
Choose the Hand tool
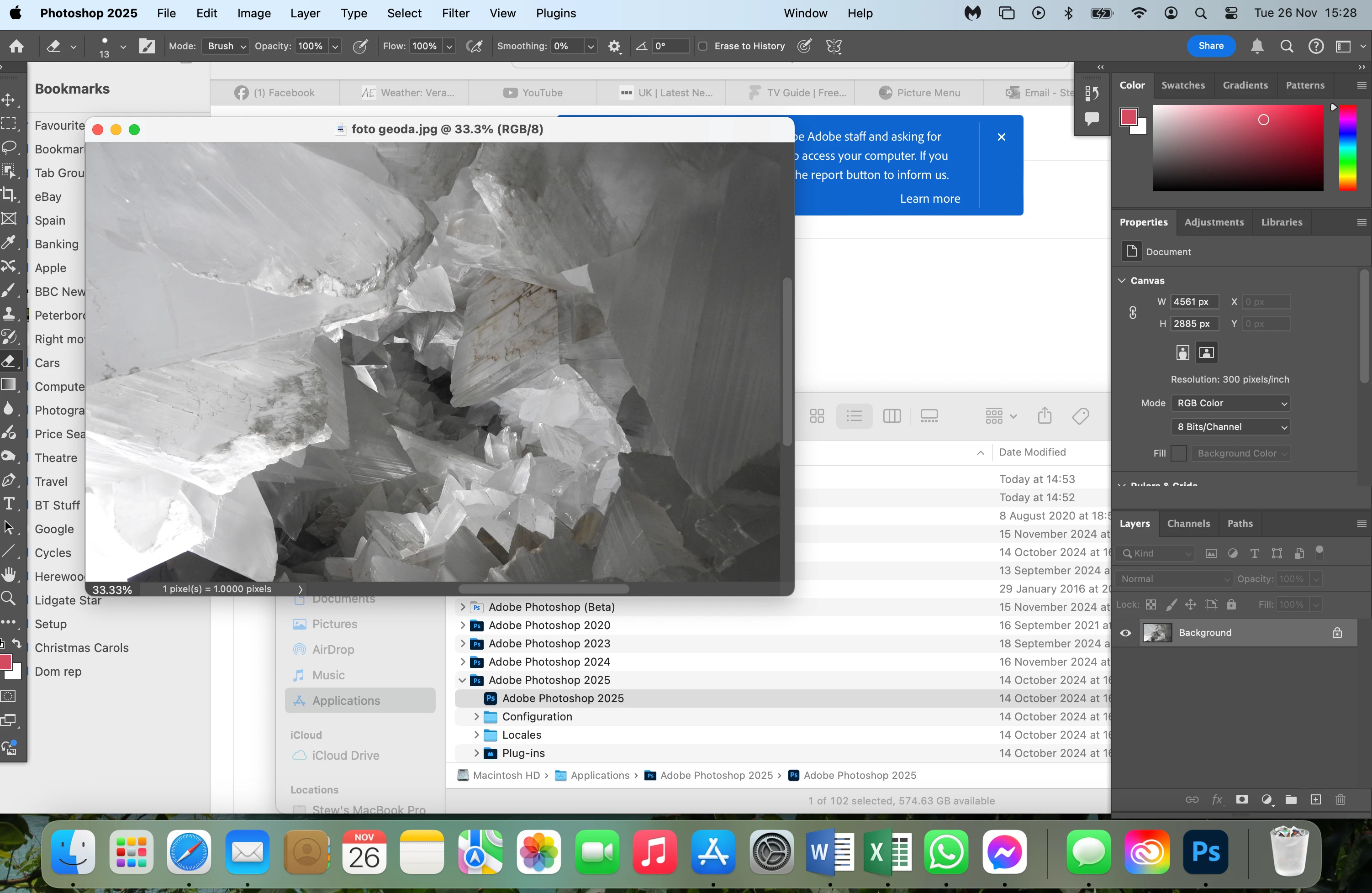(x=9, y=574)
